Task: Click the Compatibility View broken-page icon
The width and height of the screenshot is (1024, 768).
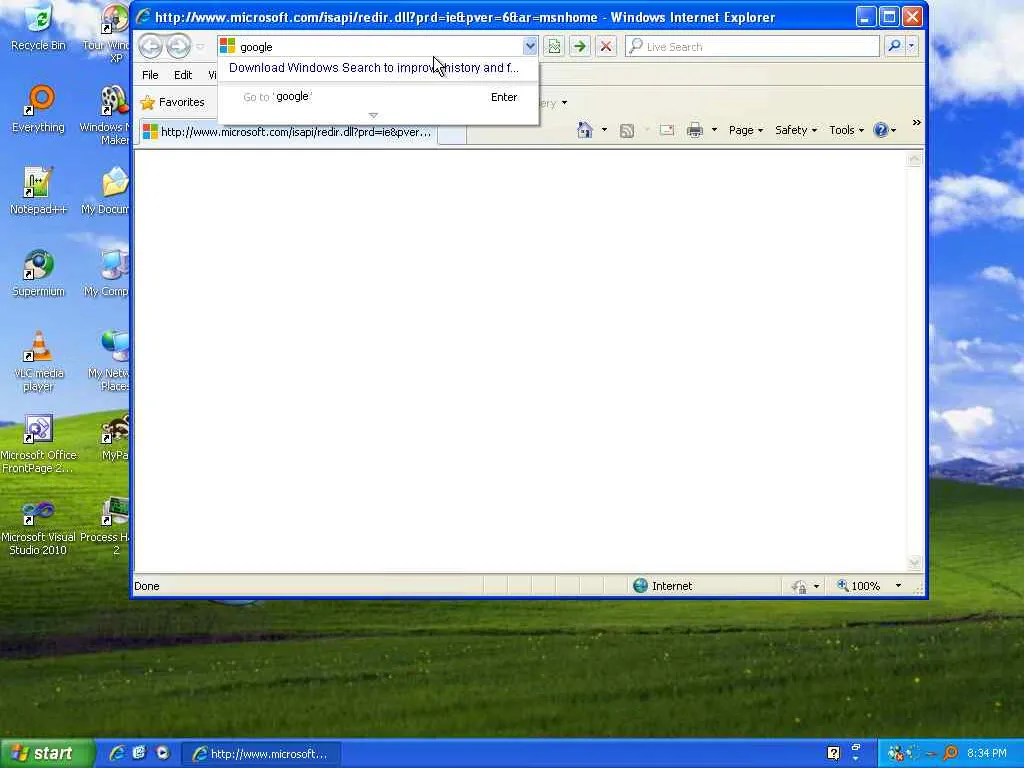Action: click(554, 46)
